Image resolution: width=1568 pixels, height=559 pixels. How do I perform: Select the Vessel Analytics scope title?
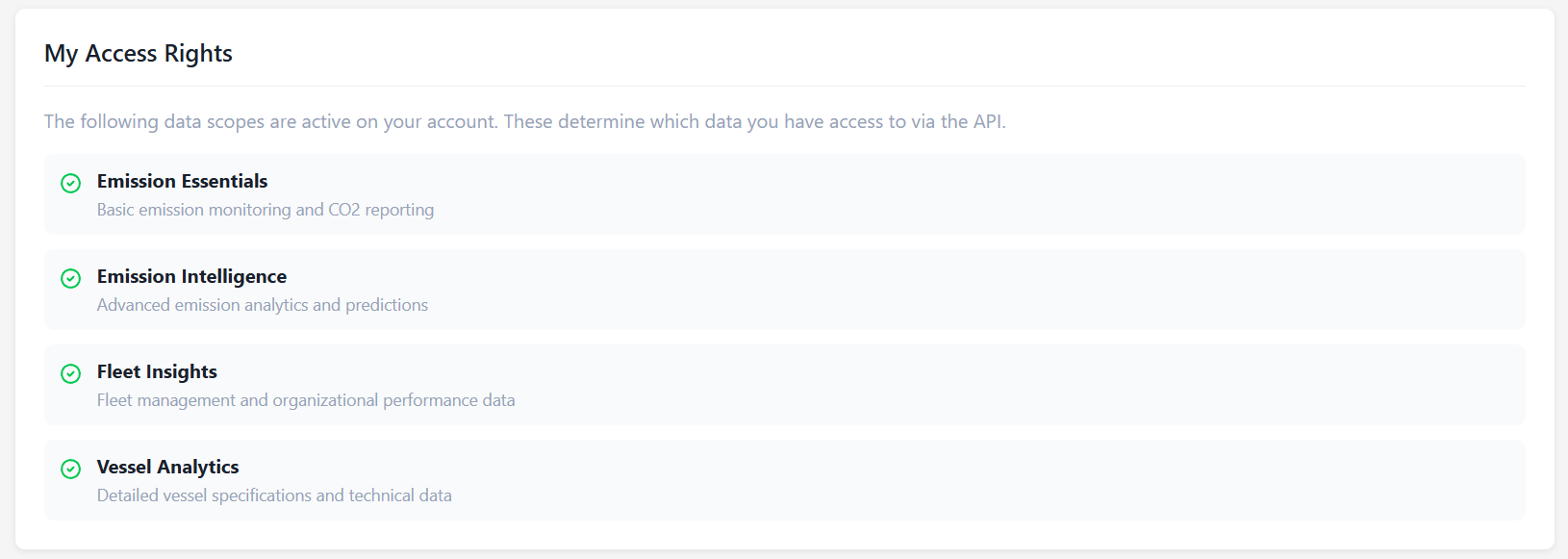click(x=167, y=467)
